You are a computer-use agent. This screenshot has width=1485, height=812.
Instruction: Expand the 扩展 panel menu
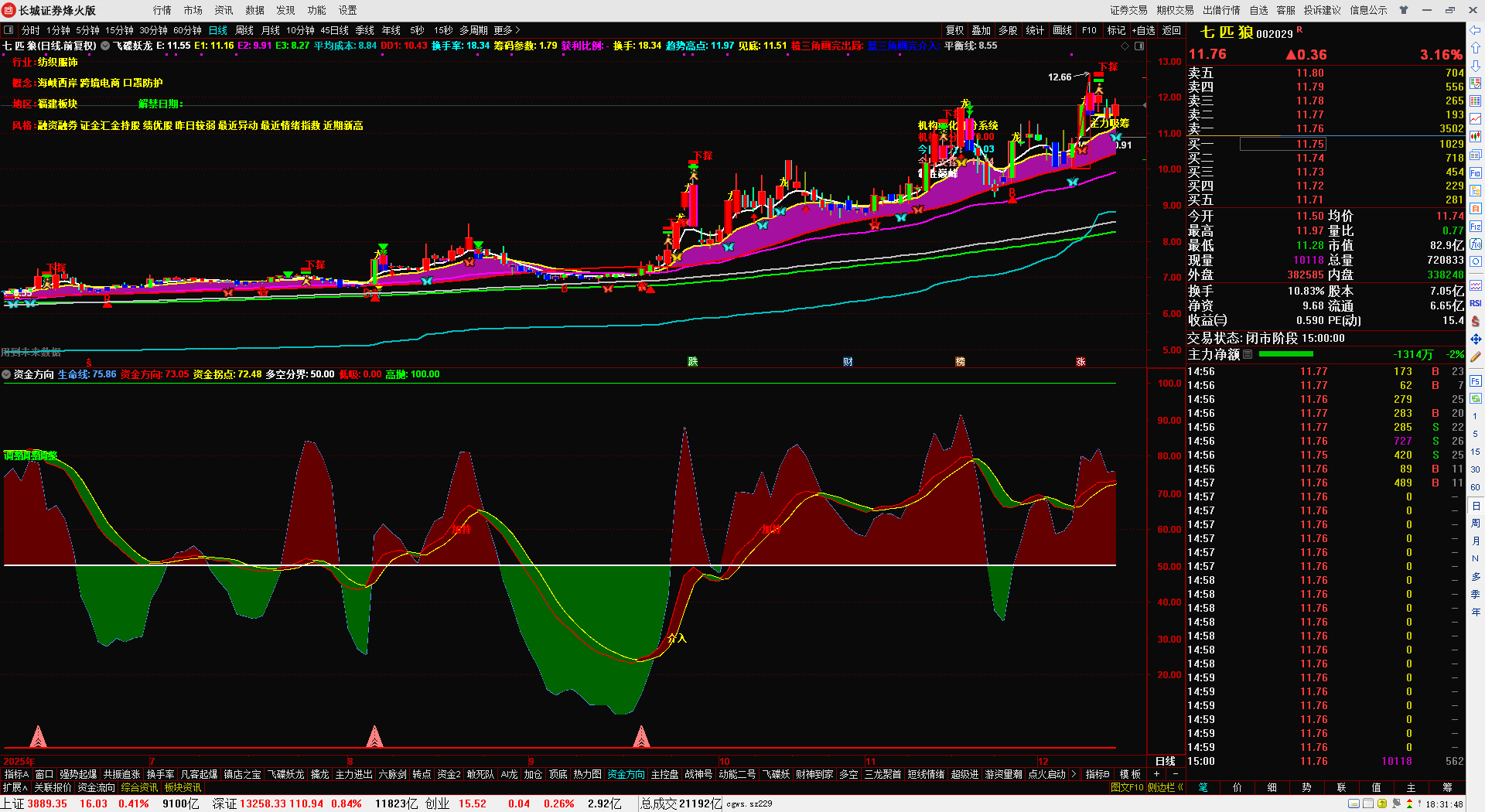point(15,787)
